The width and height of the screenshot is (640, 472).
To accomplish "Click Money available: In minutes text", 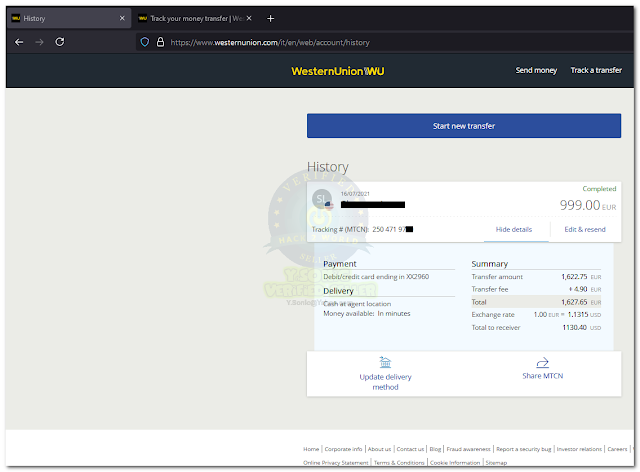I will click(367, 314).
